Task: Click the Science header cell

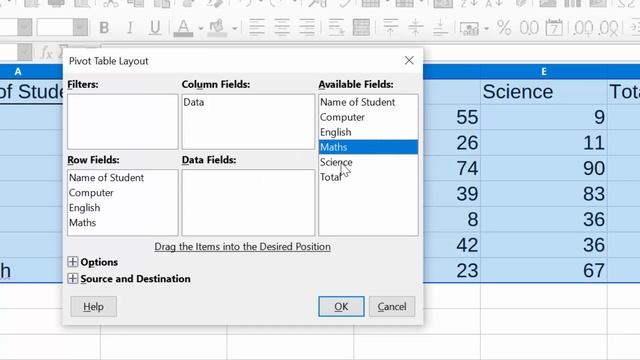Action: click(544, 91)
